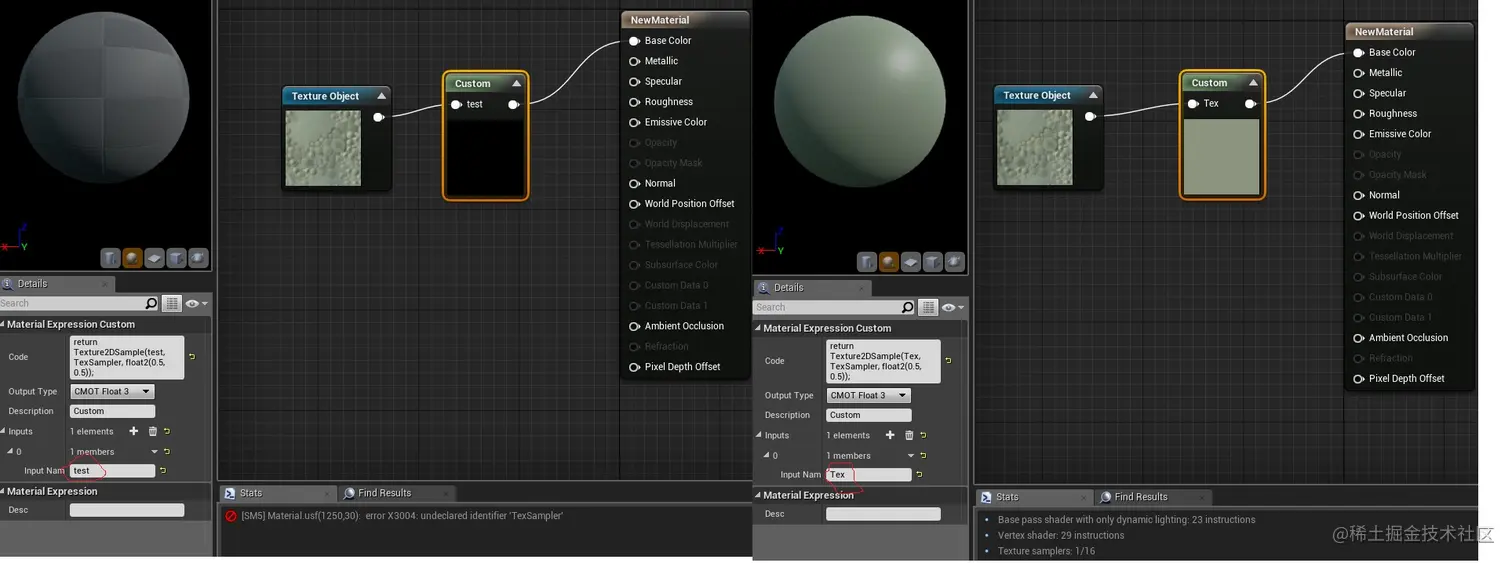Select cube preview mesh in right viewport
Image resolution: width=1512 pixels, height=563 pixels.
click(933, 262)
